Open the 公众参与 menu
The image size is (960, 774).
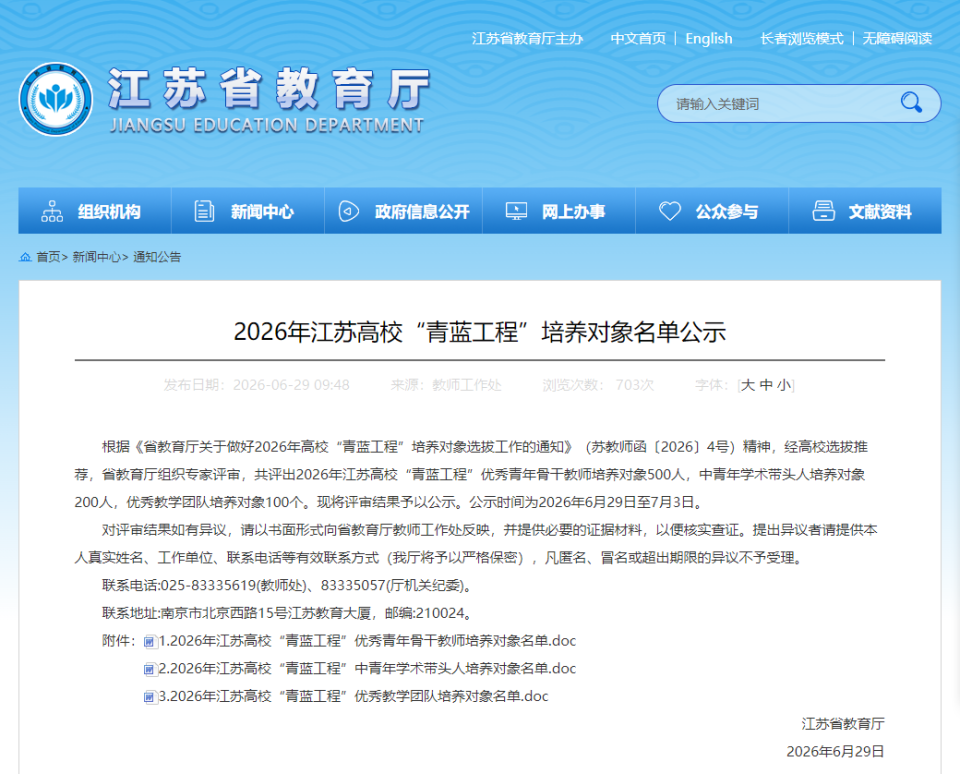712,211
